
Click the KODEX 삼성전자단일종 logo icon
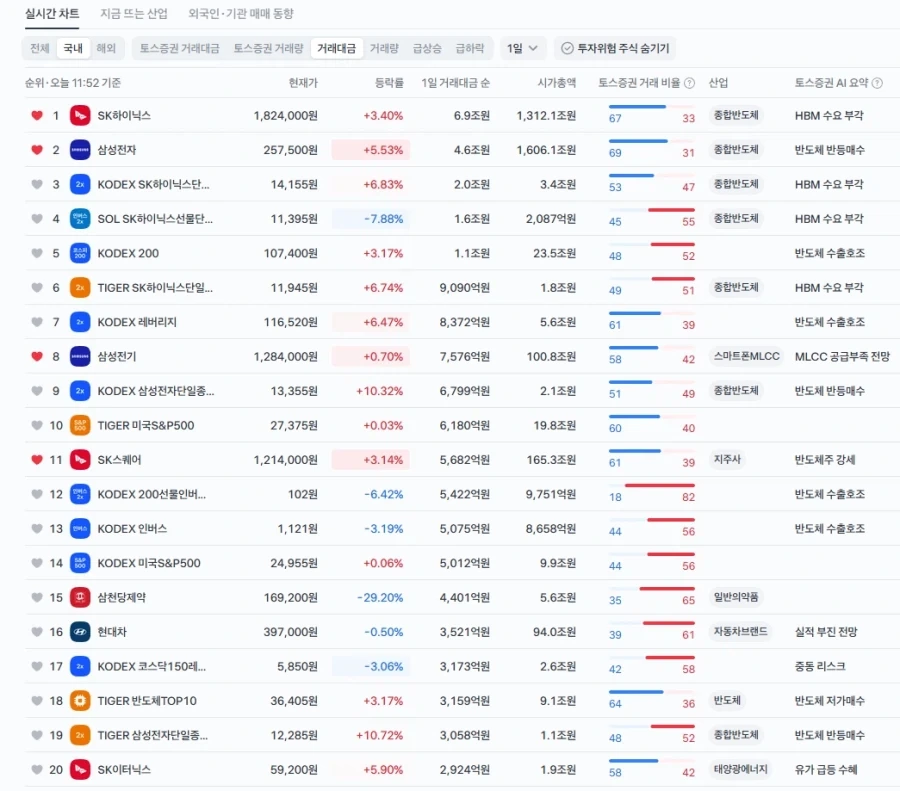80,391
